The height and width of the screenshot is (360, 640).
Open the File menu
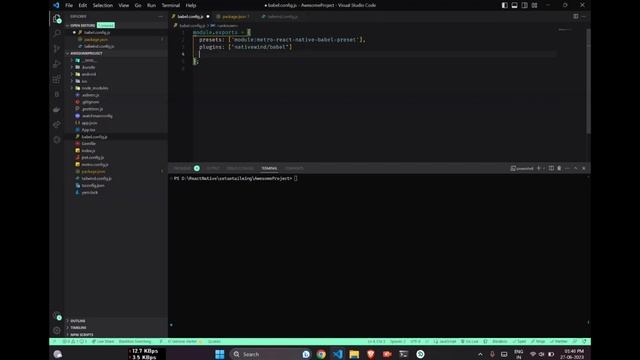click(69, 5)
